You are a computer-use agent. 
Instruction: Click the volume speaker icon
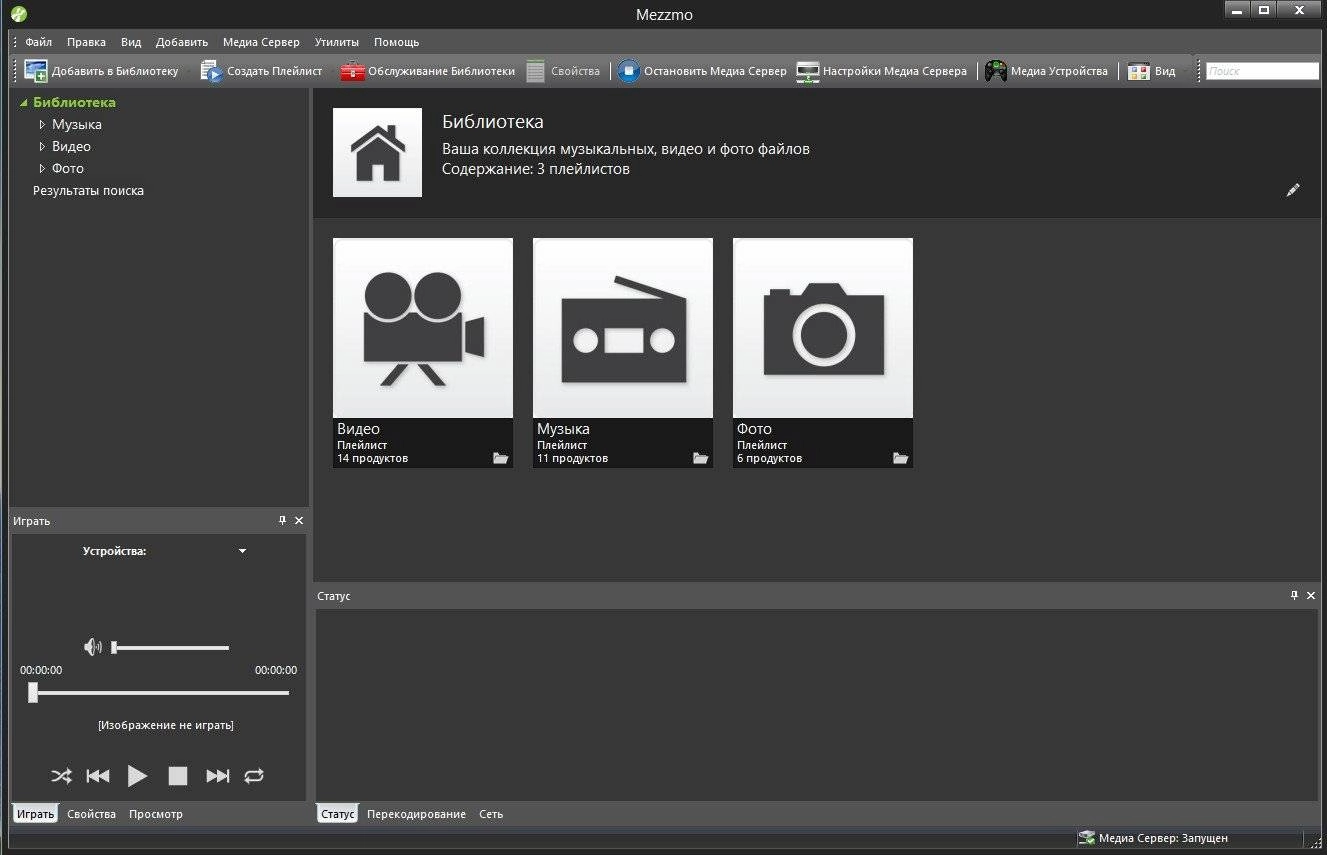coord(93,647)
